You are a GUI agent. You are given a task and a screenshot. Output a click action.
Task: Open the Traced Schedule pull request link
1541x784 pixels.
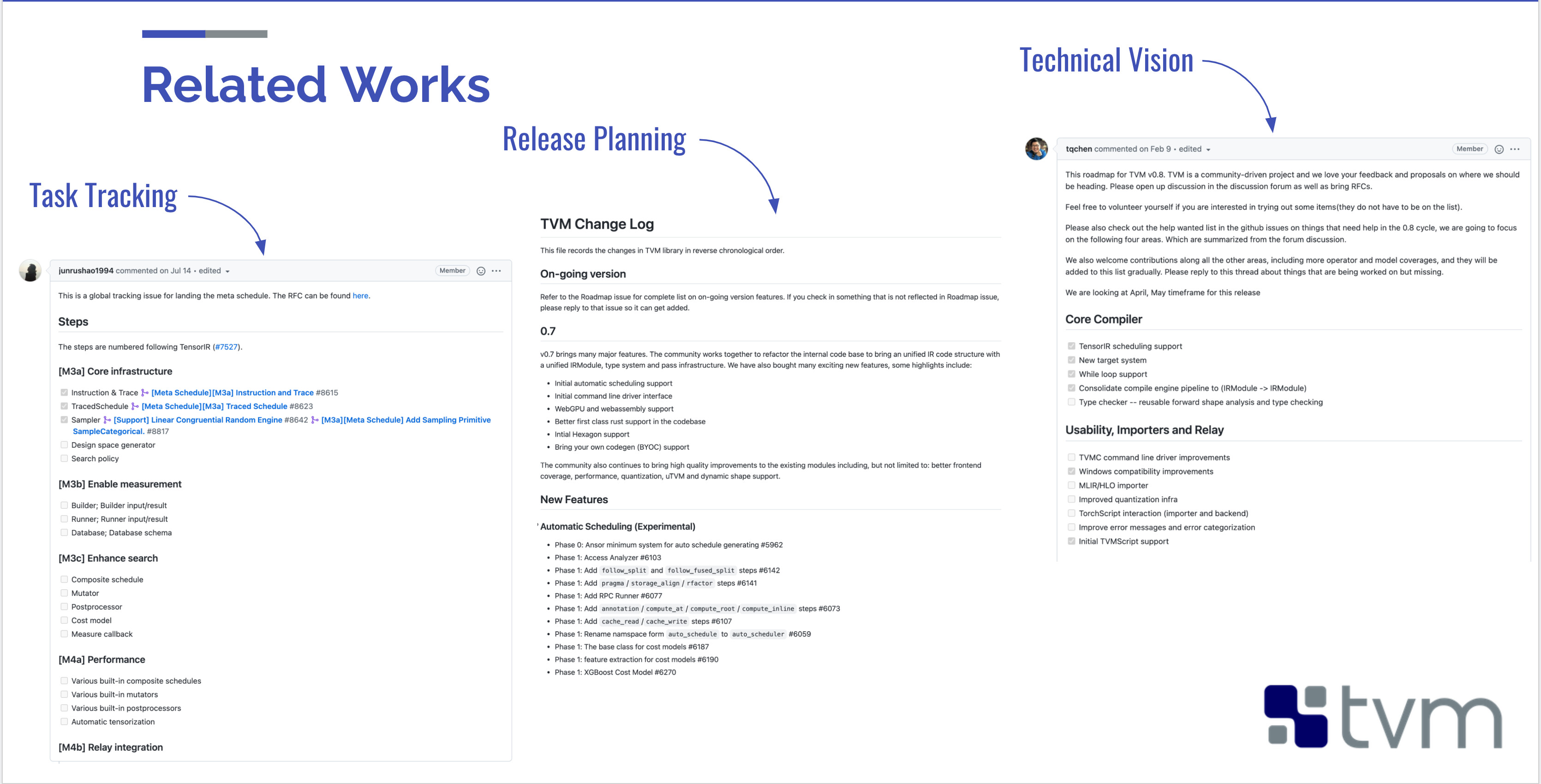214,407
